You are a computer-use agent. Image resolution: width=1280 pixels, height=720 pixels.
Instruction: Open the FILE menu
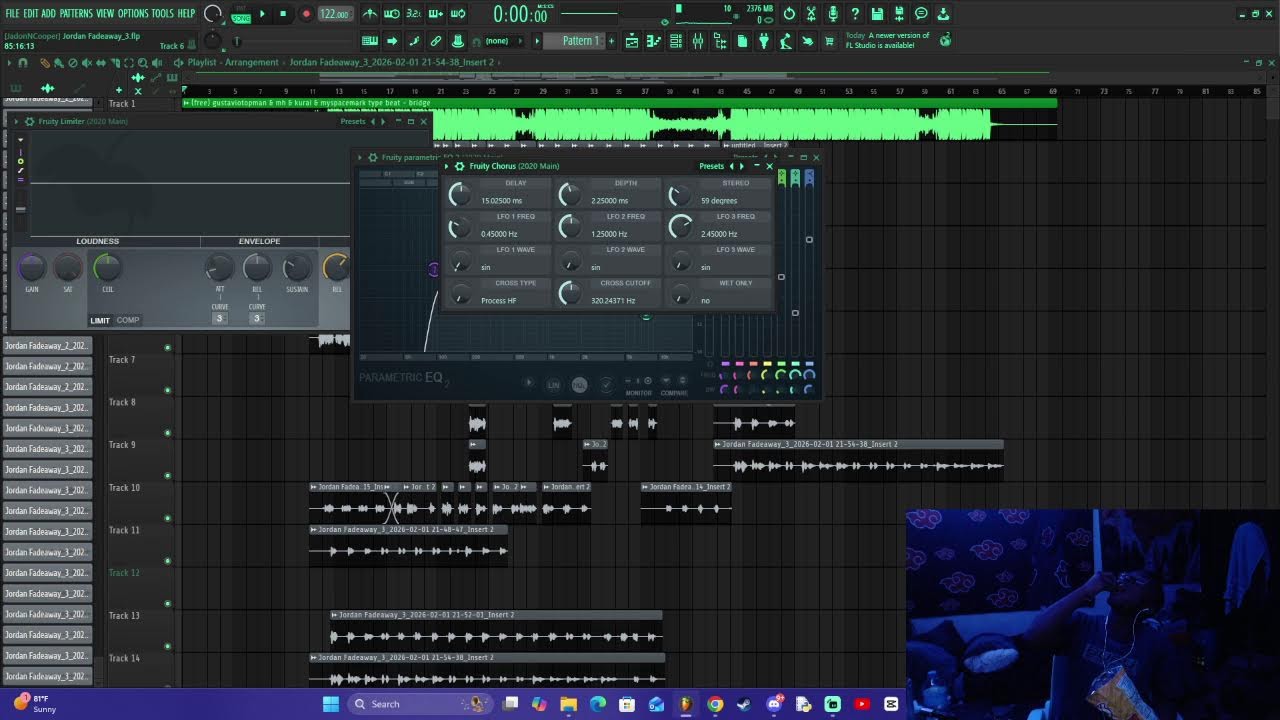[x=12, y=13]
